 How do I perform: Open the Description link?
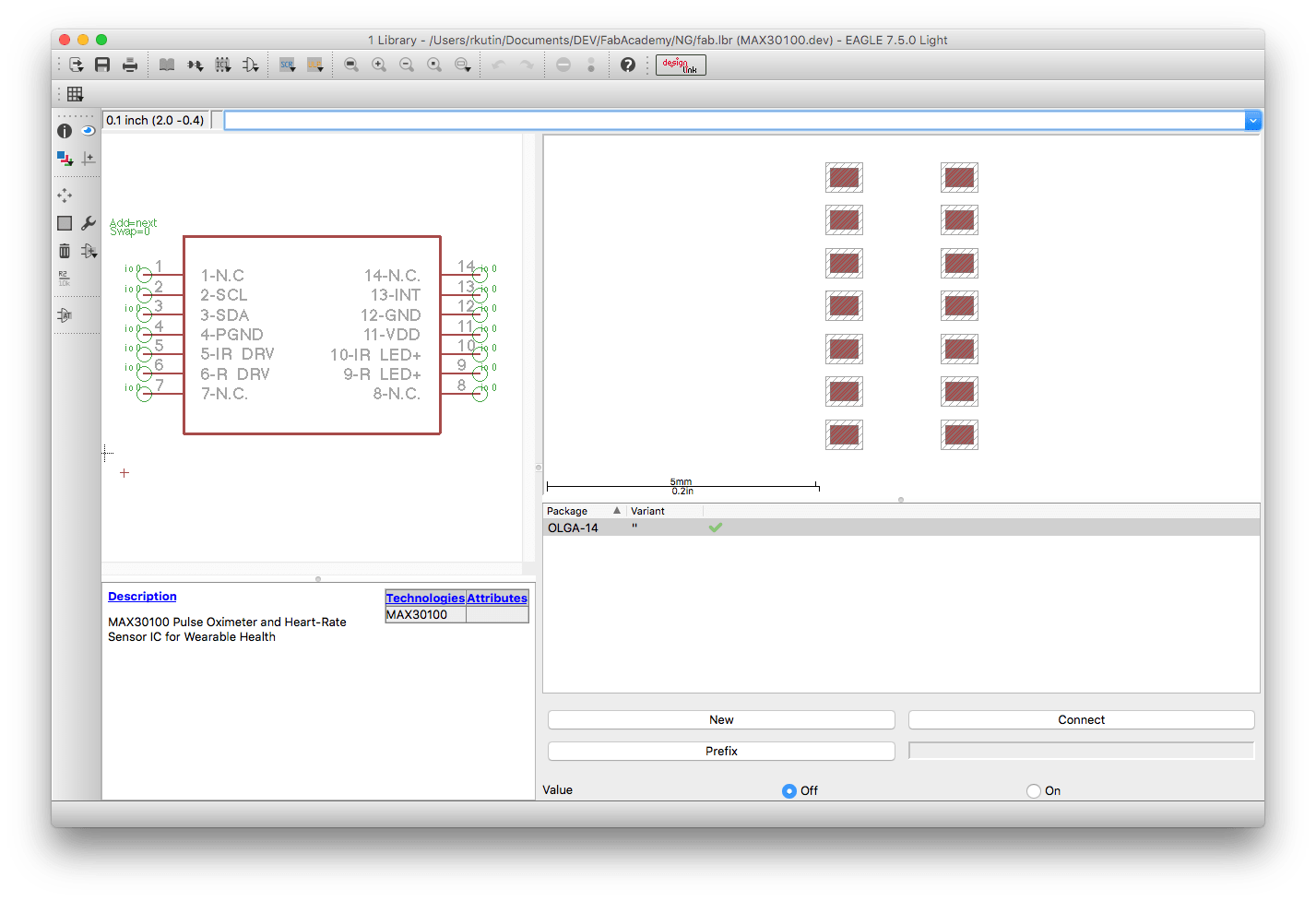(x=142, y=597)
